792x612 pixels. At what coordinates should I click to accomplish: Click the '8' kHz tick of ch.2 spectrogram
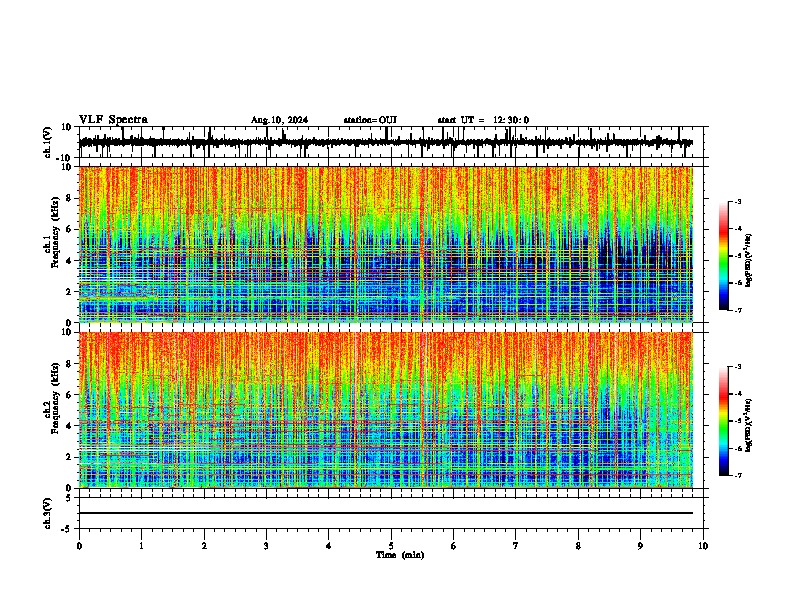pyautogui.click(x=70, y=364)
